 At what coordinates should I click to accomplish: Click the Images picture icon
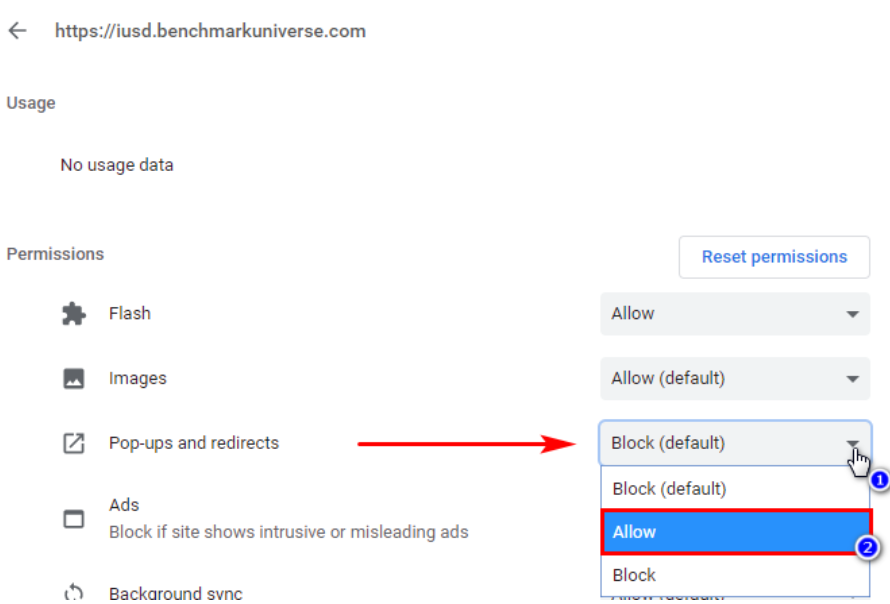pos(74,378)
